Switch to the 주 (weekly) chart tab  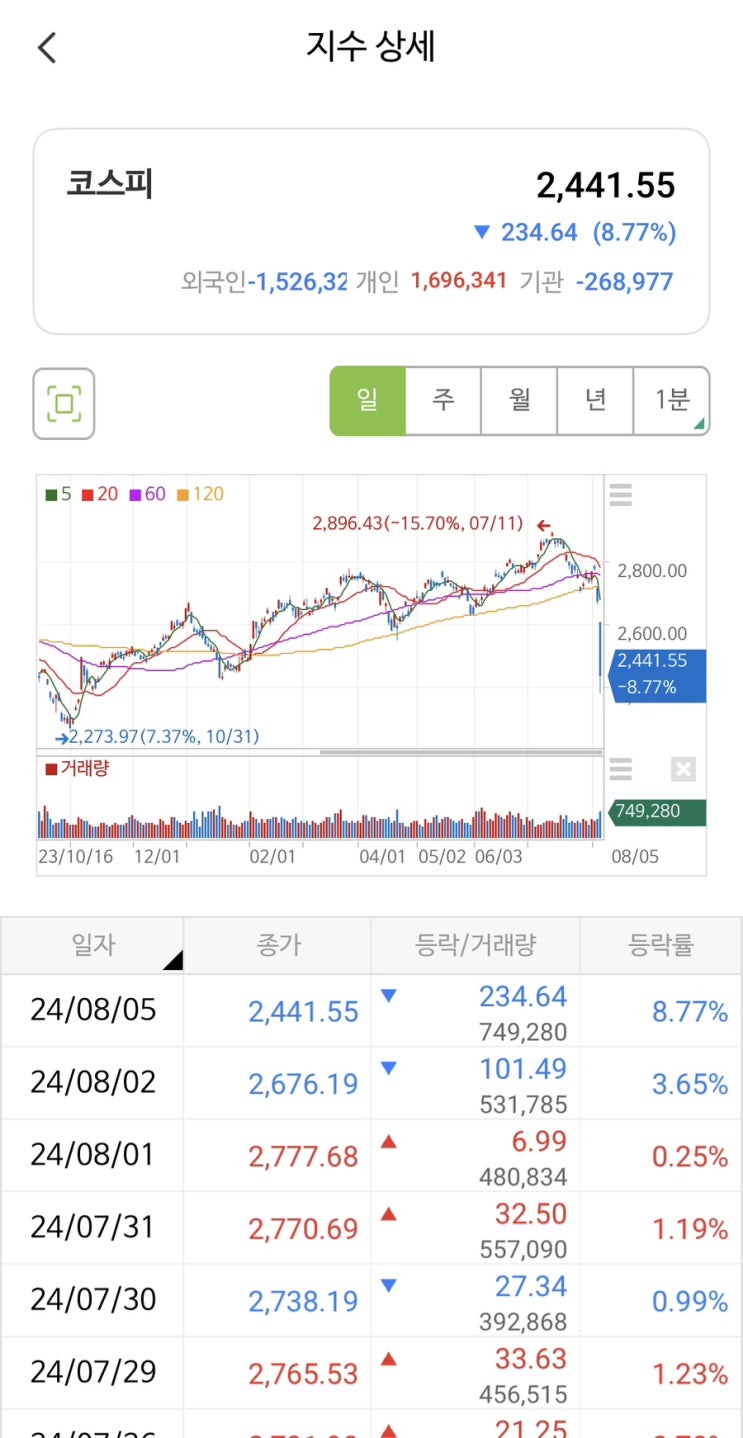coord(443,401)
